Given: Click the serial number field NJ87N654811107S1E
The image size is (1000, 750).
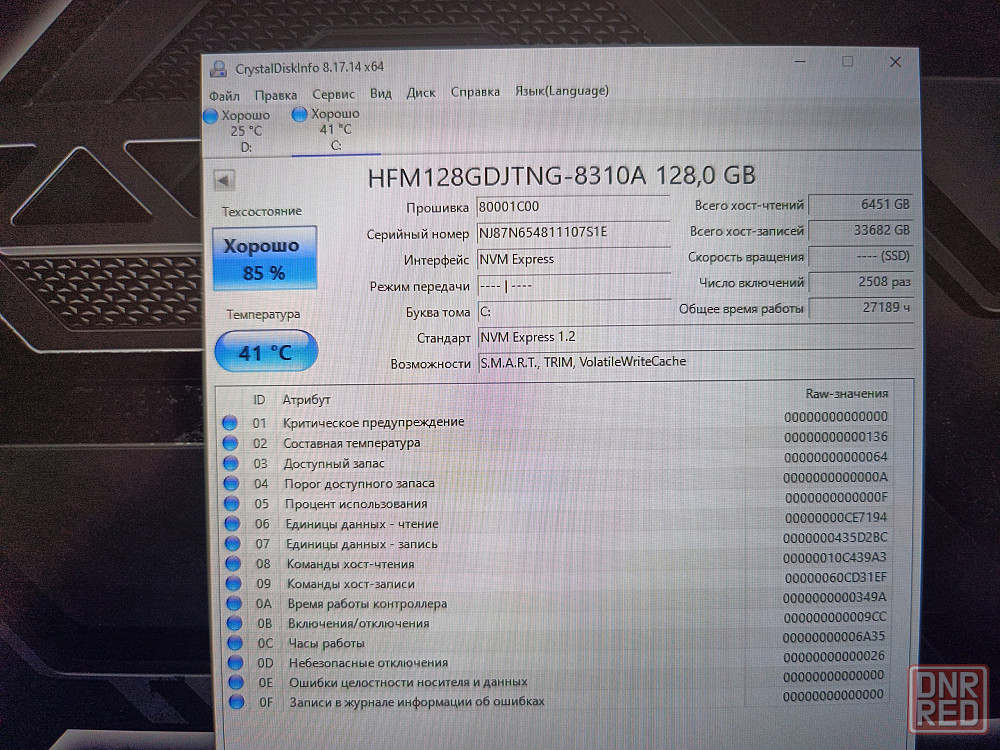Looking at the screenshot, I should point(573,233).
